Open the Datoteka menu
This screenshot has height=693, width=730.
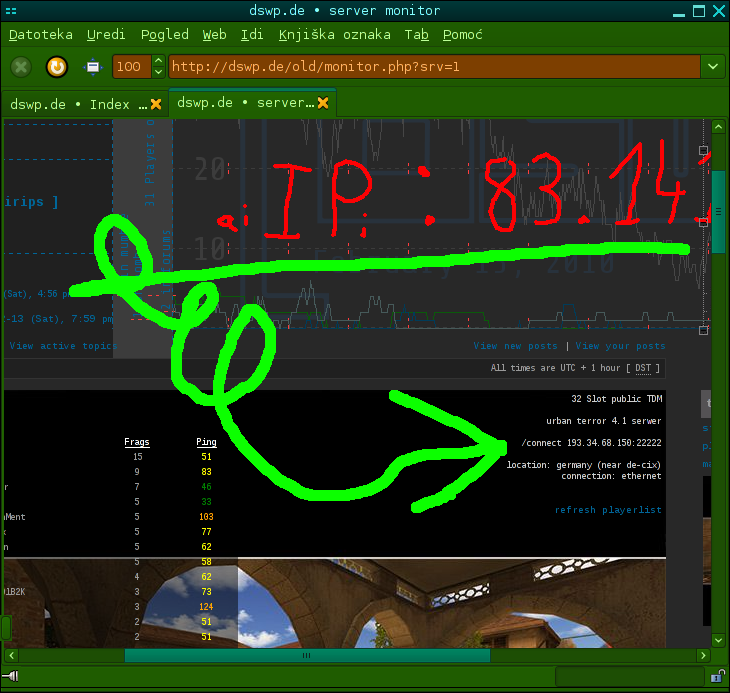pos(40,34)
